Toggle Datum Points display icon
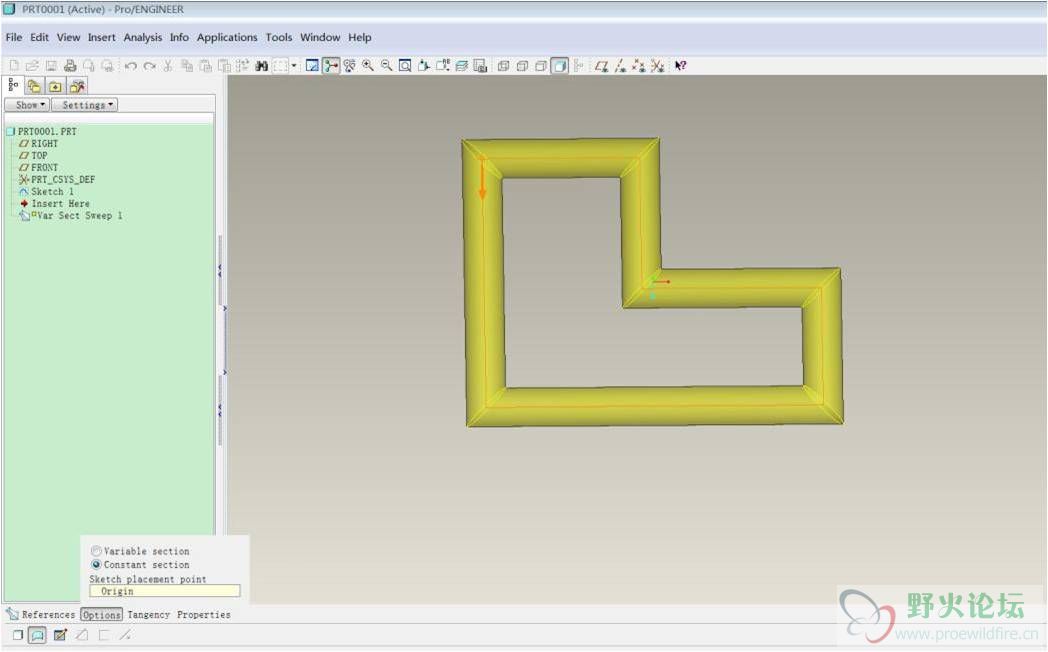Image resolution: width=1048 pixels, height=652 pixels. 639,65
